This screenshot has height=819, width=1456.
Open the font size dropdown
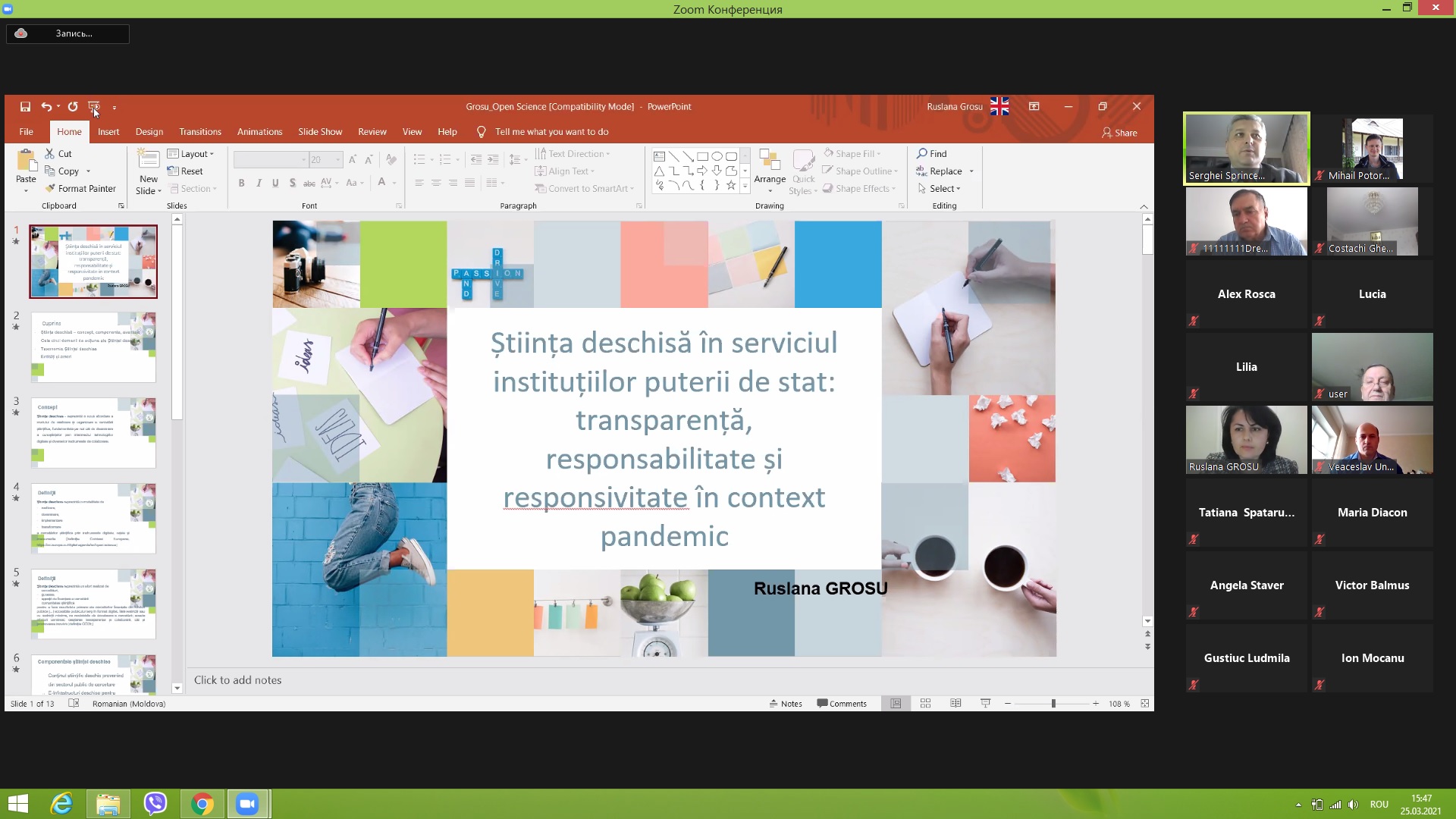pos(338,159)
